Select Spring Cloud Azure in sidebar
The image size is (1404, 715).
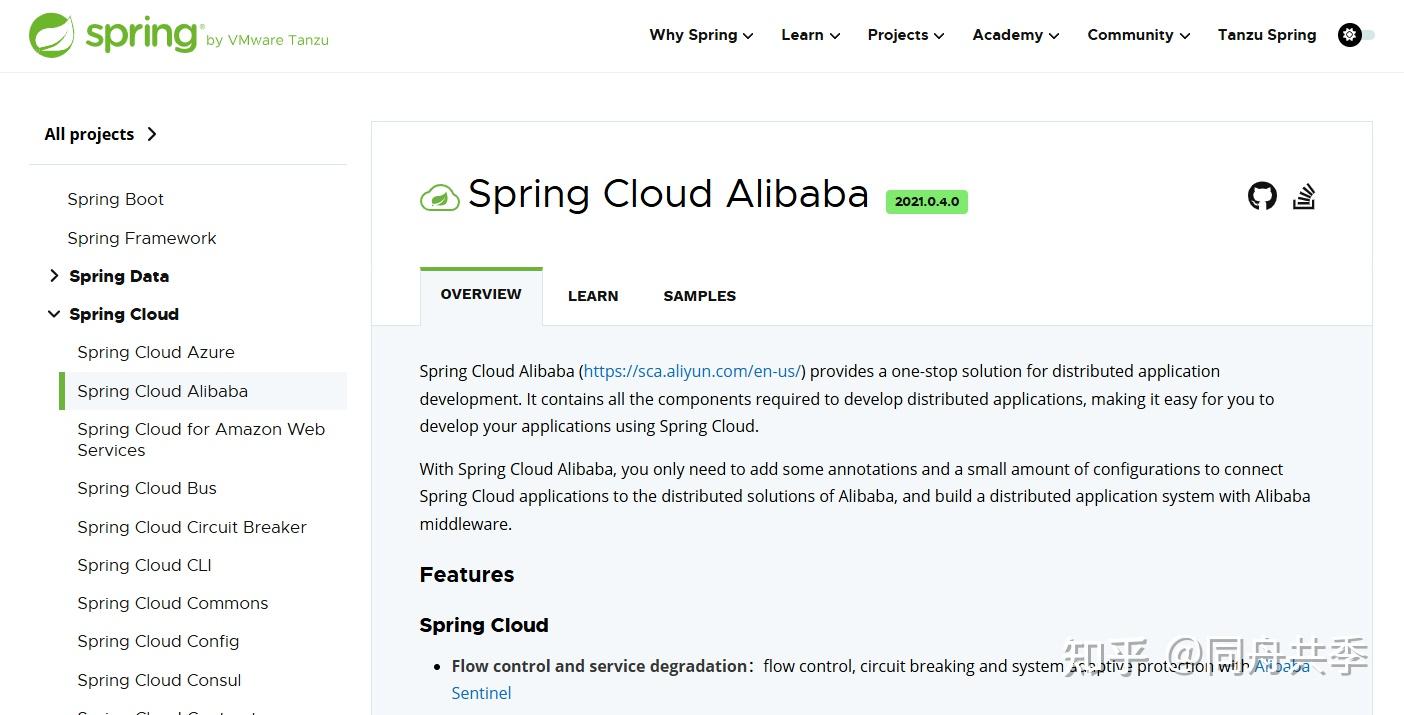click(x=156, y=352)
